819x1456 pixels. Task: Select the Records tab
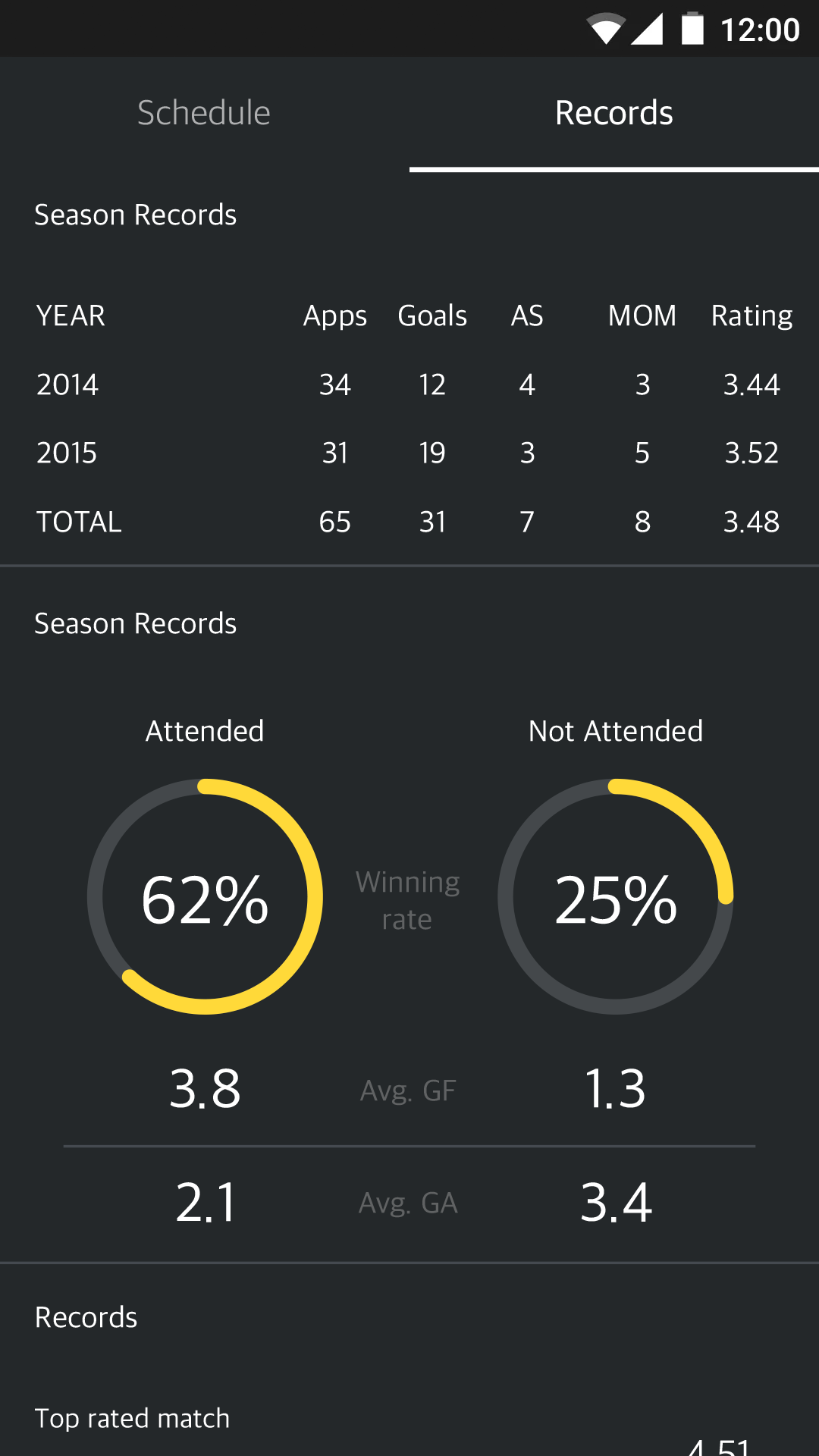pyautogui.click(x=614, y=113)
